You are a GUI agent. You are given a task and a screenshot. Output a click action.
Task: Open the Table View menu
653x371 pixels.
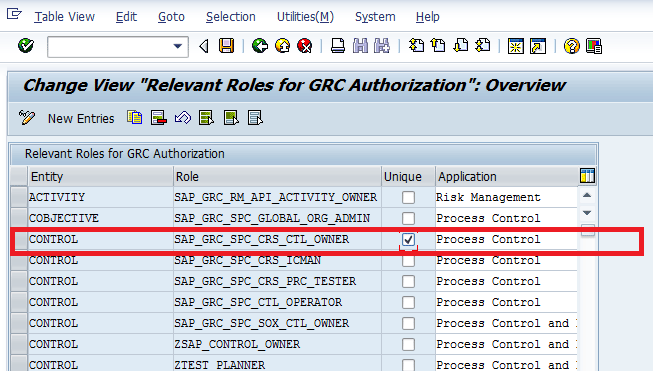pos(65,17)
